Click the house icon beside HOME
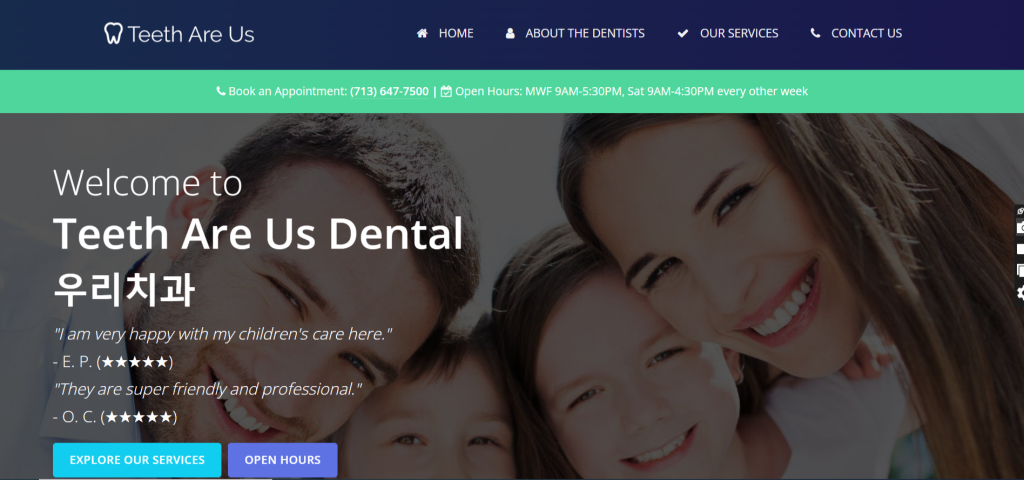Viewport: 1024px width, 480px height. [422, 33]
